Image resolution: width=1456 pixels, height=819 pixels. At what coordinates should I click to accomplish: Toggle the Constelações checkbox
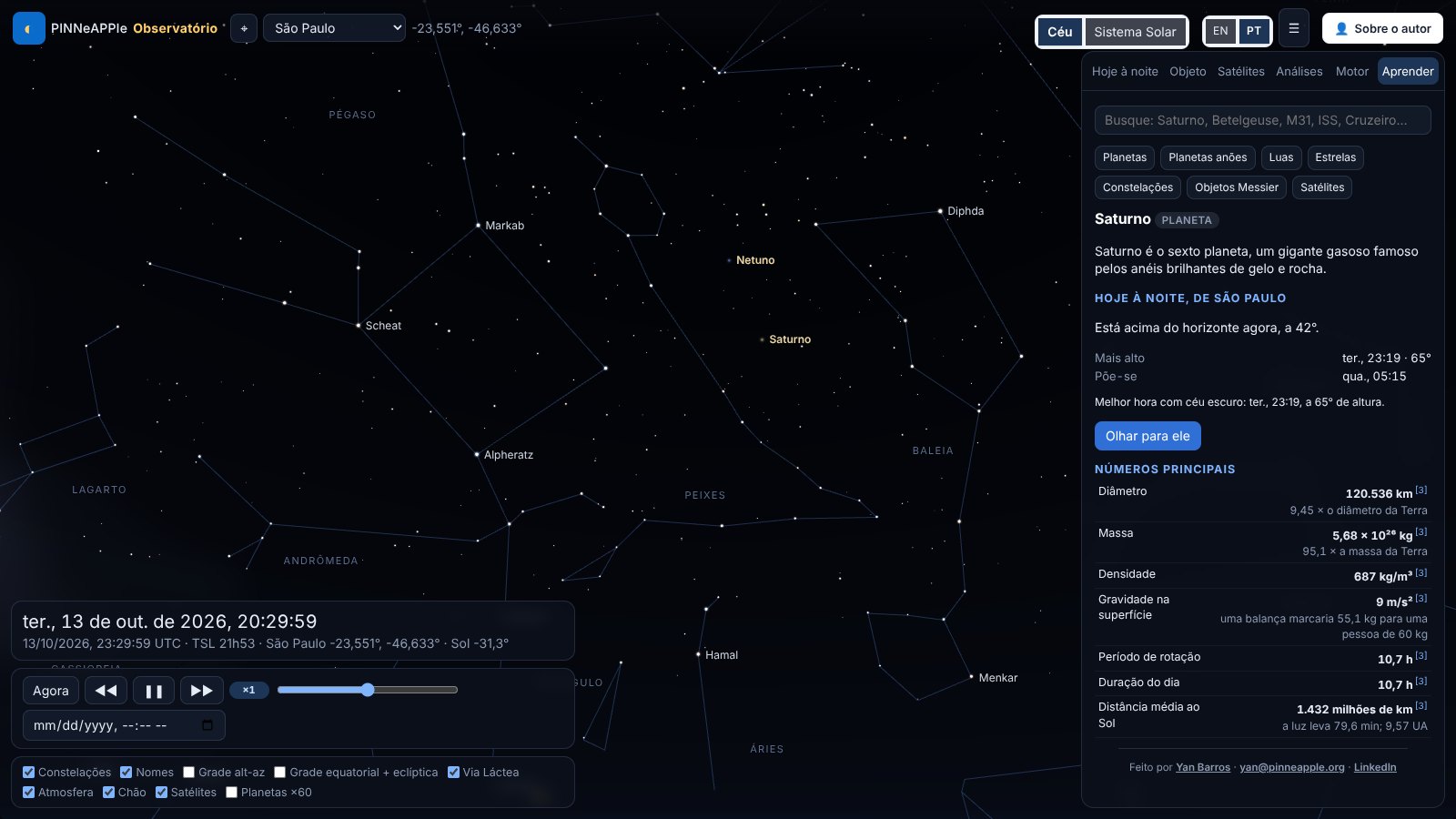coord(28,772)
